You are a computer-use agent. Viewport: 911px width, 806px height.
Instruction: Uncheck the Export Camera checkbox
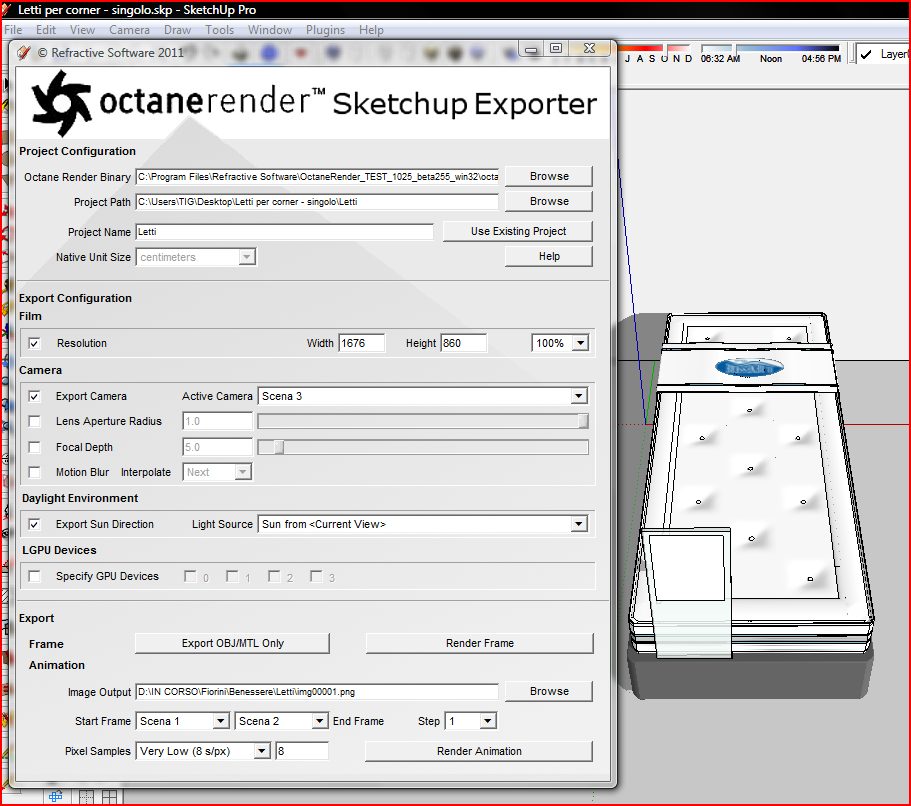tap(34, 396)
